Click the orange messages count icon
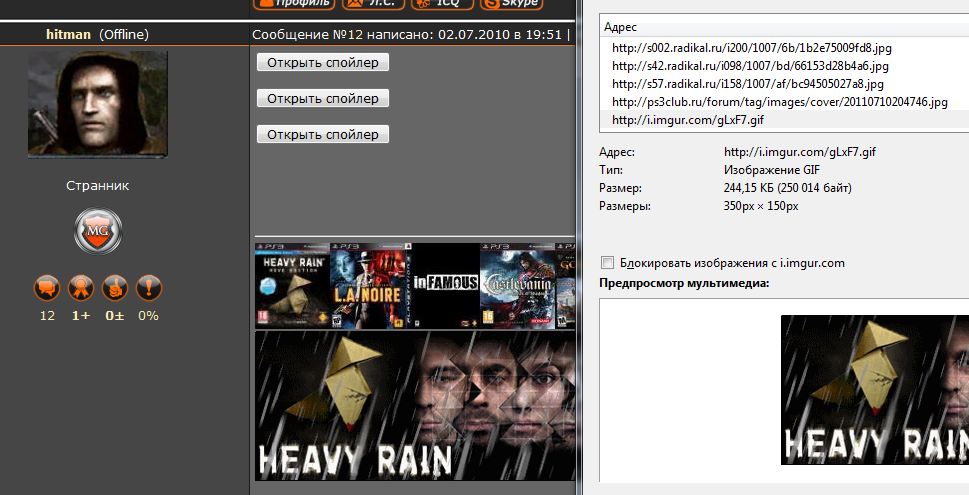 [x=47, y=288]
